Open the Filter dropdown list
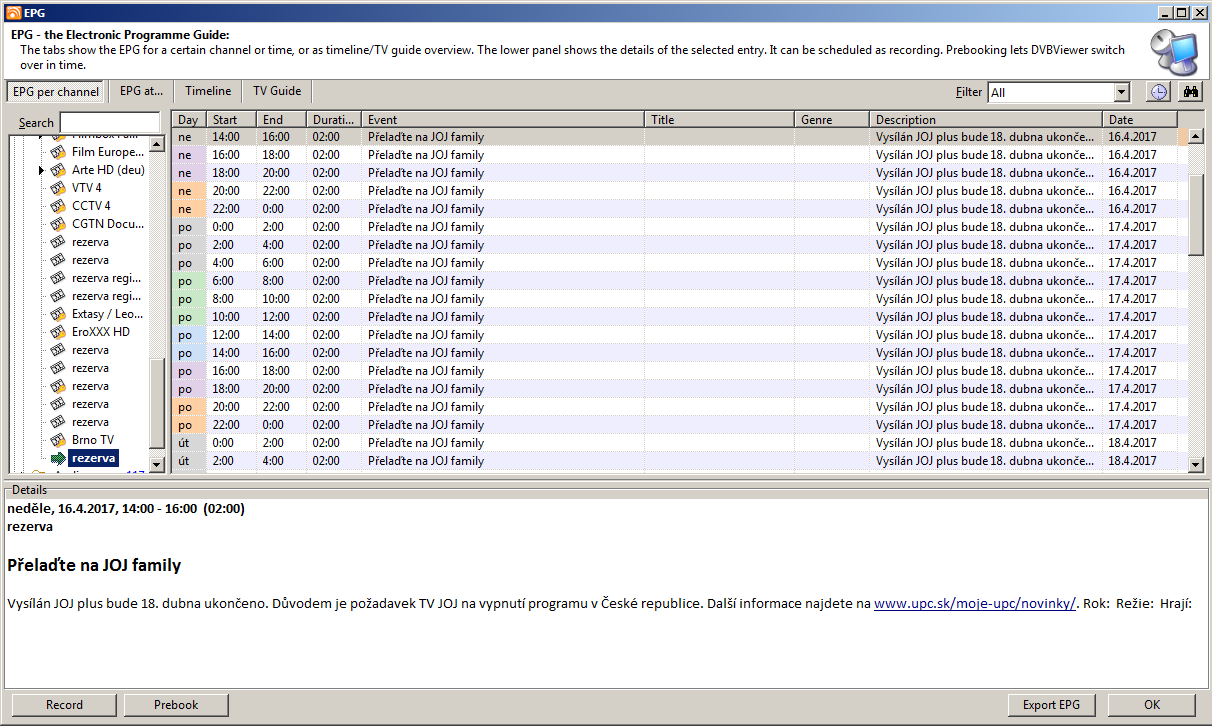The image size is (1212, 726). [x=1121, y=92]
